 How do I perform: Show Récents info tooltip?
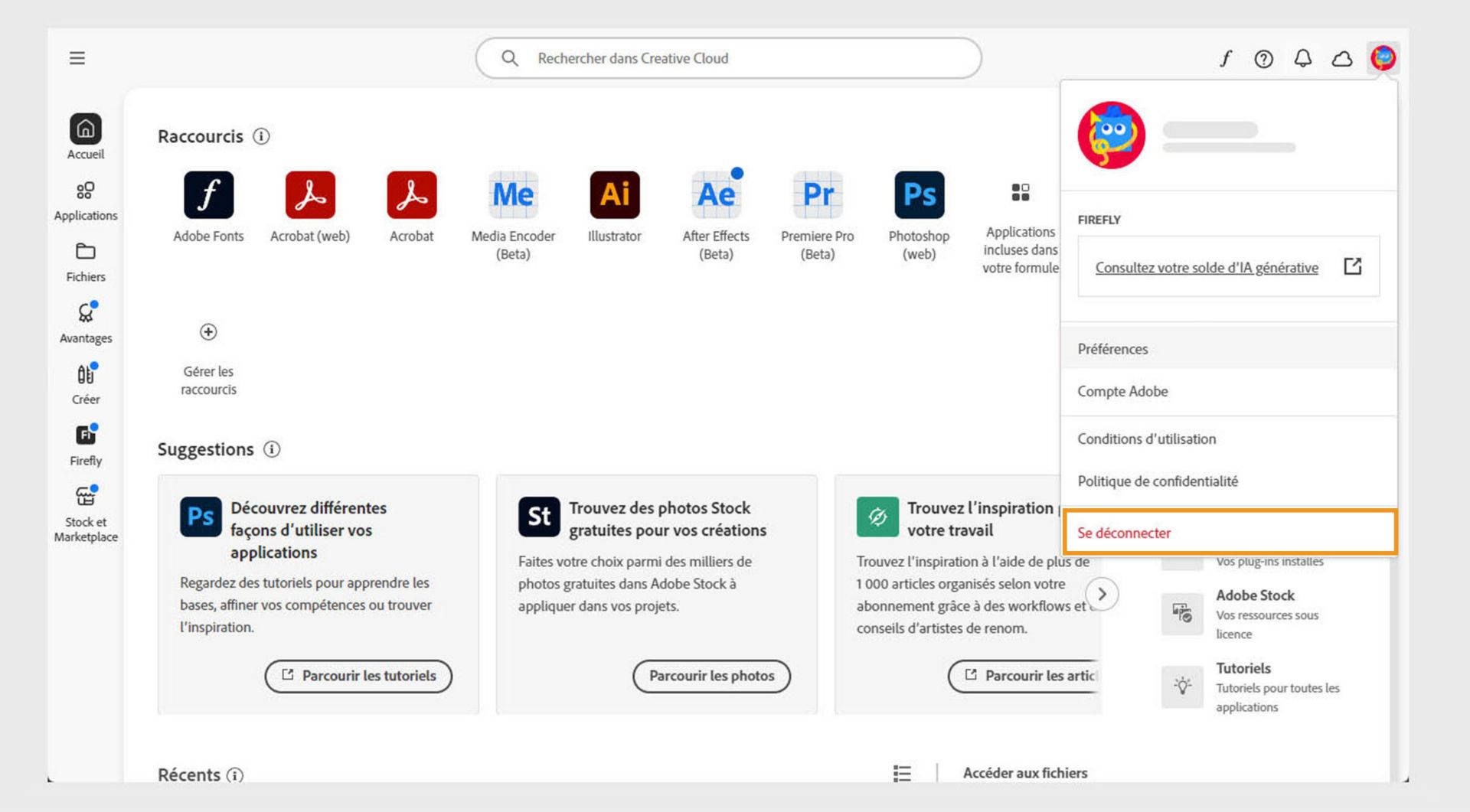click(235, 774)
